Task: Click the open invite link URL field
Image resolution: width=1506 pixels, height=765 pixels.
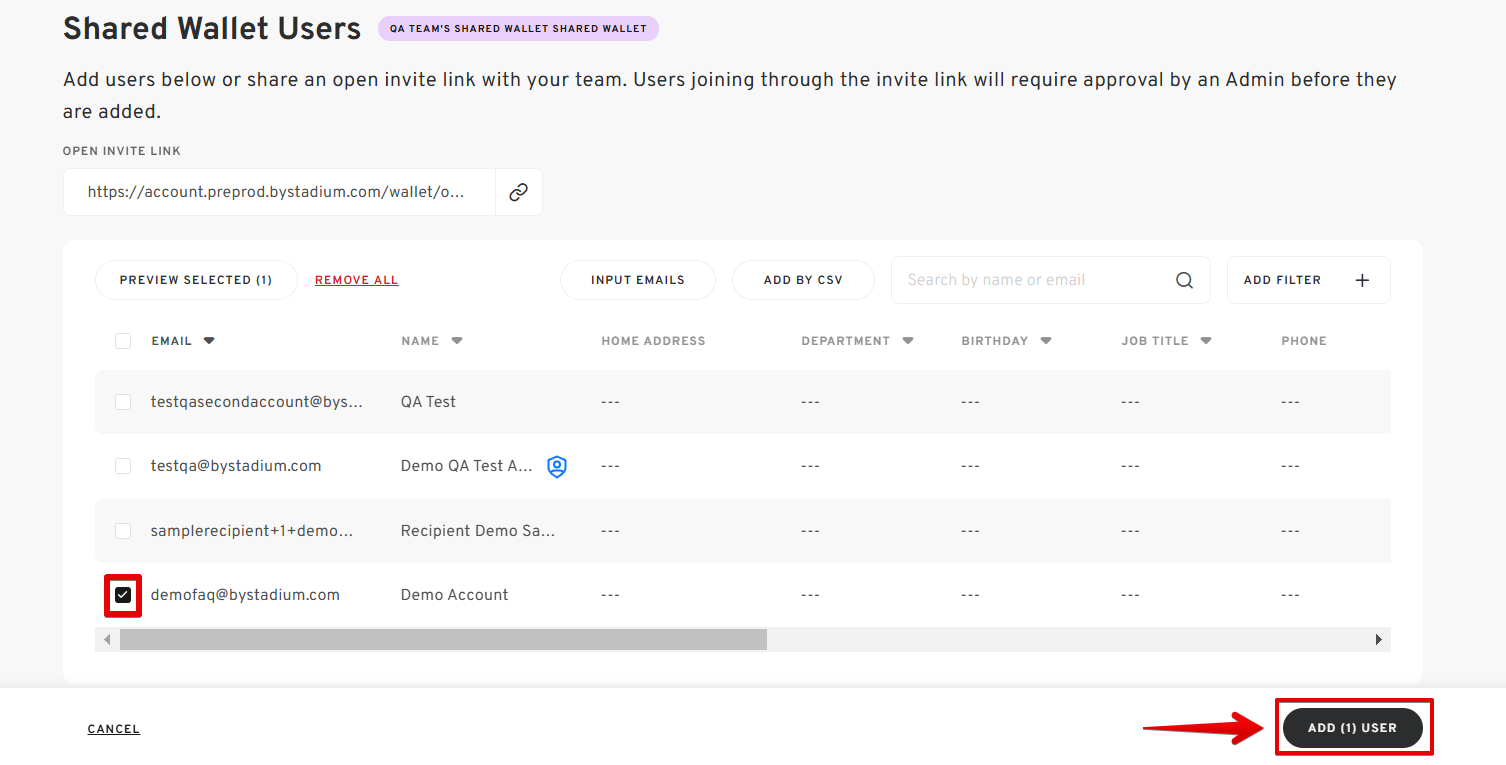Action: point(279,192)
